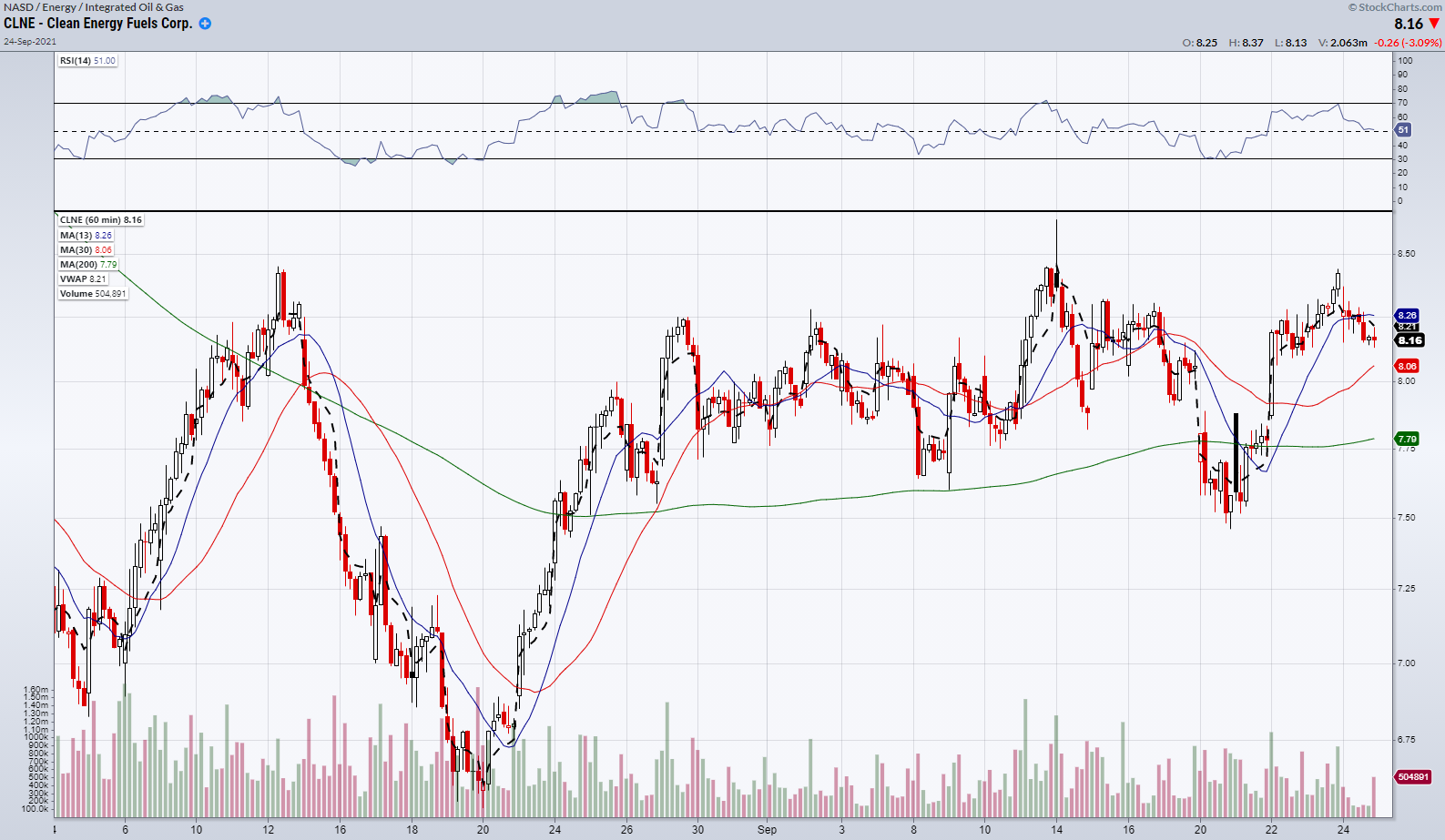The image size is (1445, 840).
Task: Click the 7.50 price axis label
Action: coord(1407,518)
